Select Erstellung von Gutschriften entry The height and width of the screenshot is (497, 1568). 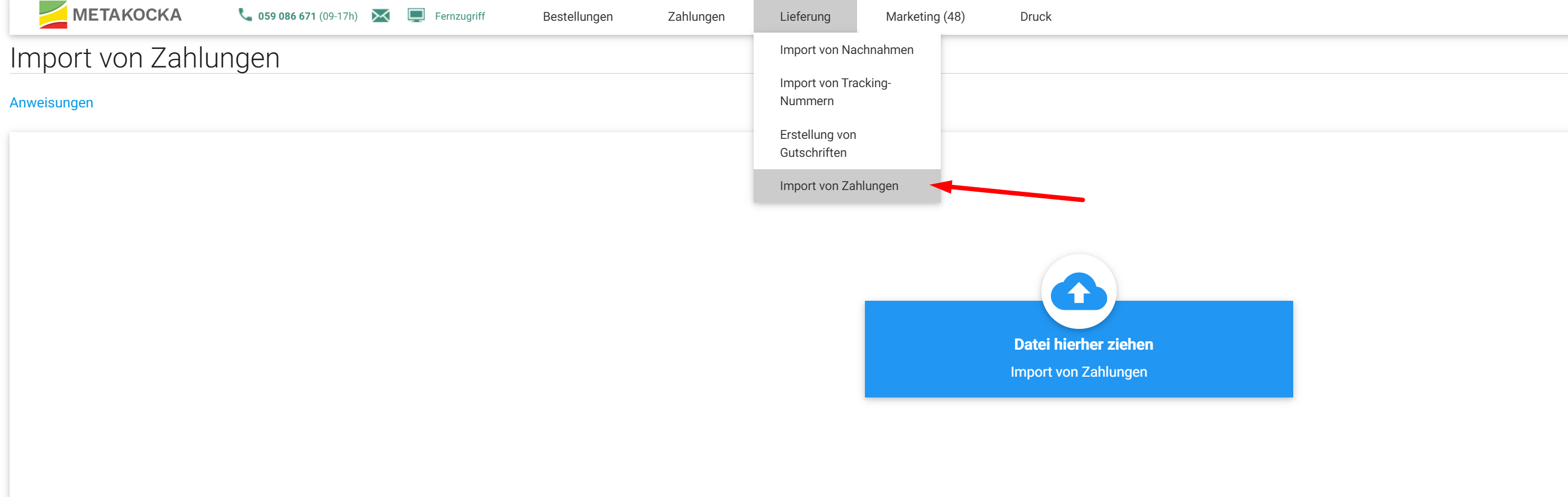click(847, 144)
